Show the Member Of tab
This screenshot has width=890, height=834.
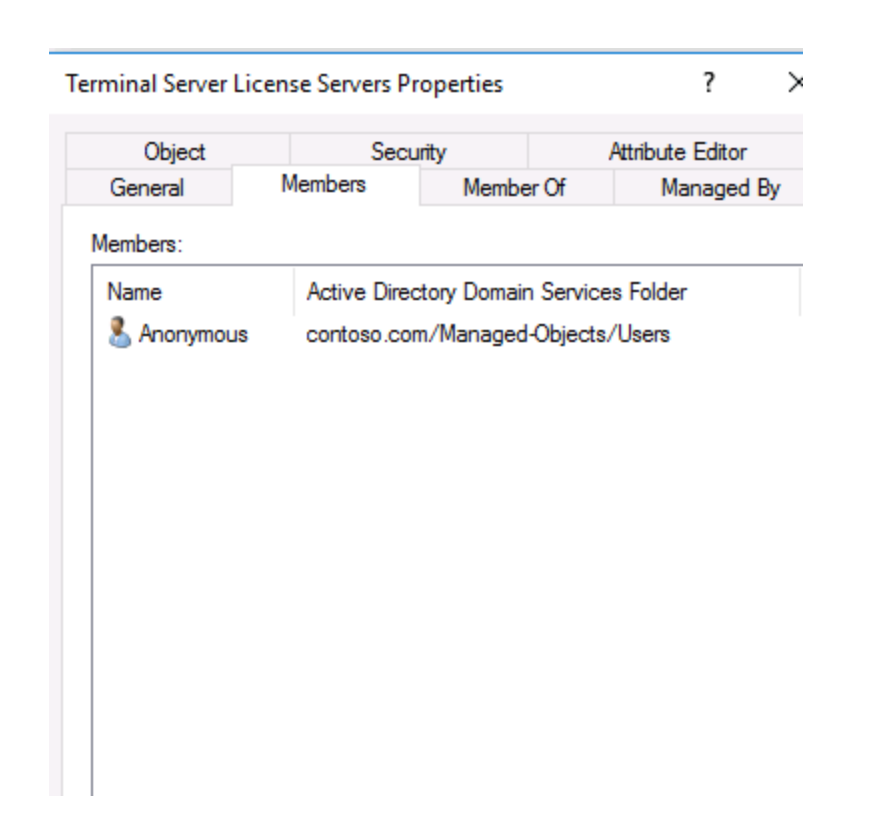pos(514,188)
